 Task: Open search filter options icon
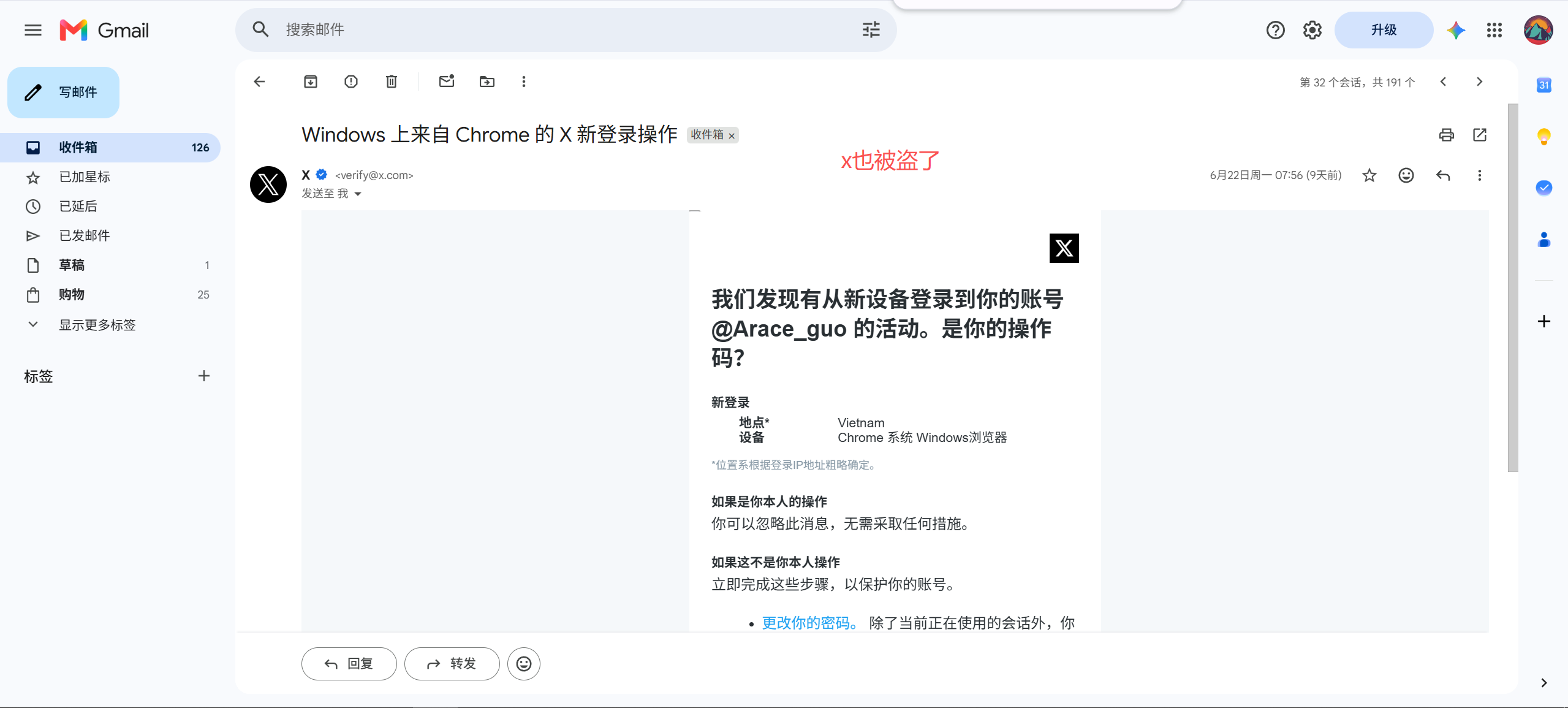point(871,29)
